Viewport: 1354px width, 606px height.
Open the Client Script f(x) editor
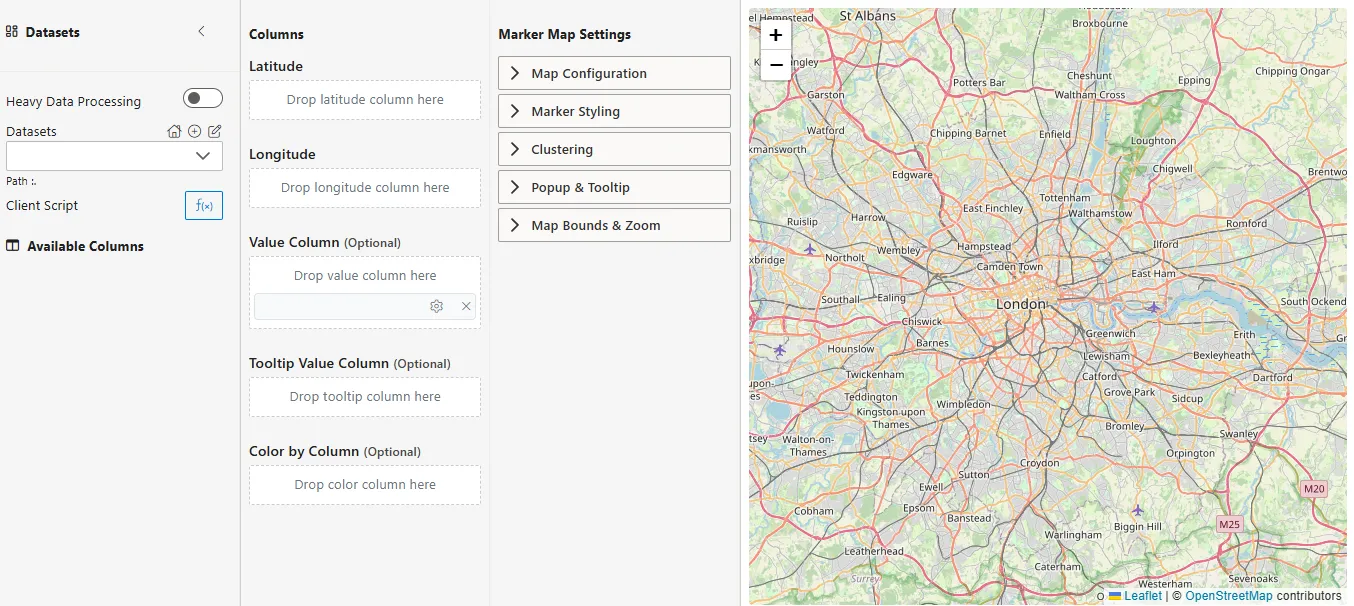(x=203, y=205)
